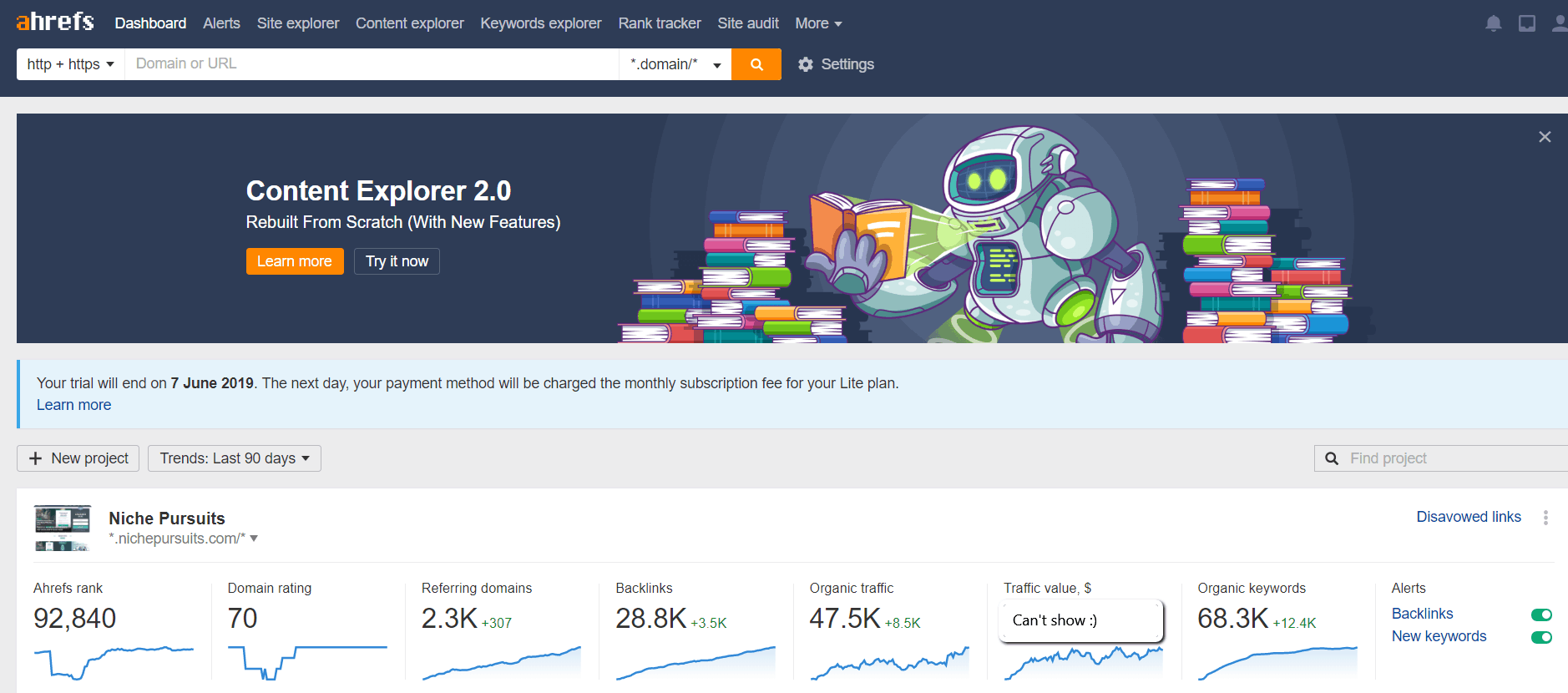Open the *.domain/* mode dropdown
The image size is (1568, 693).
tap(675, 64)
